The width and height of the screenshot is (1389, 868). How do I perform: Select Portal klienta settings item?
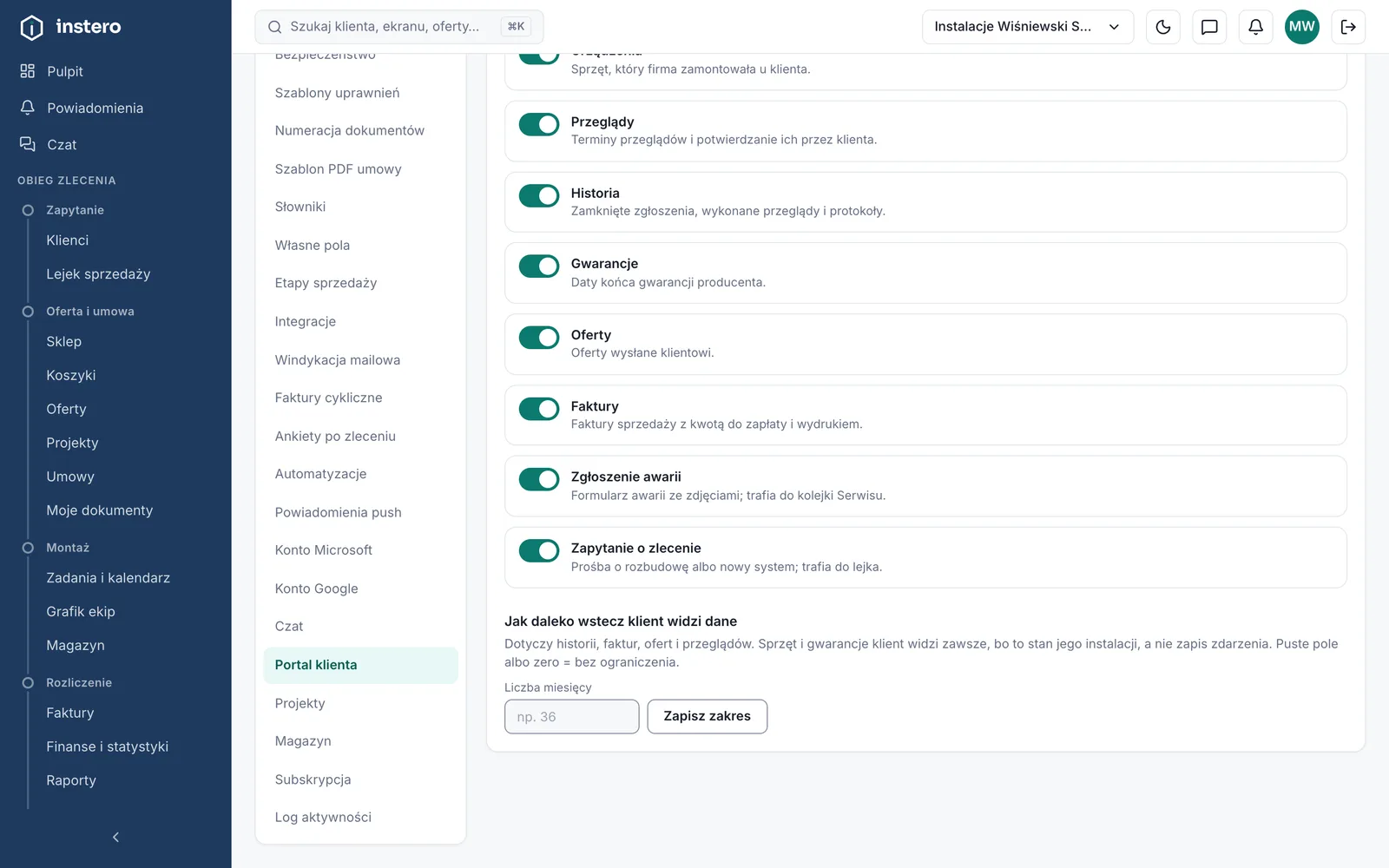coord(360,665)
